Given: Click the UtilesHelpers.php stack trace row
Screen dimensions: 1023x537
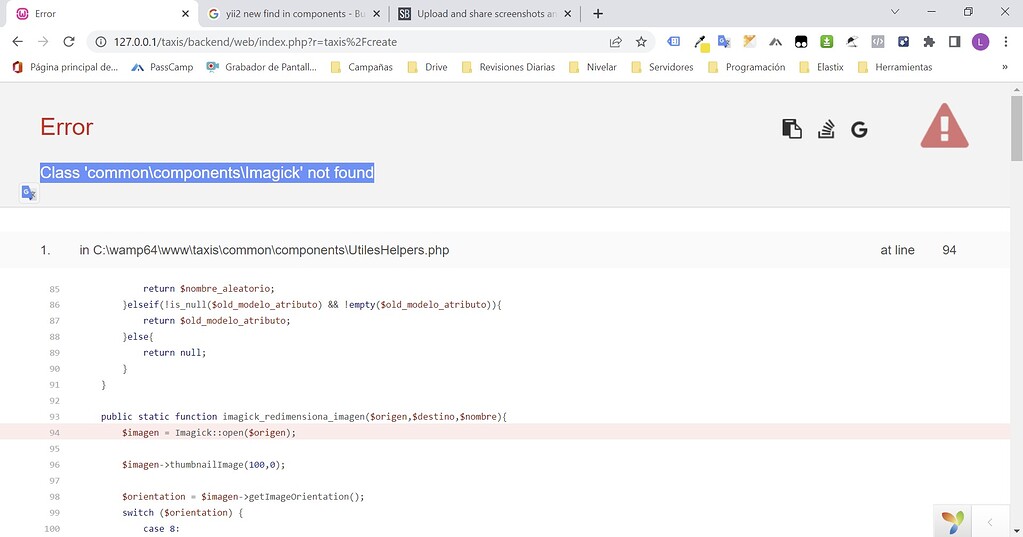Looking at the screenshot, I should (505, 250).
